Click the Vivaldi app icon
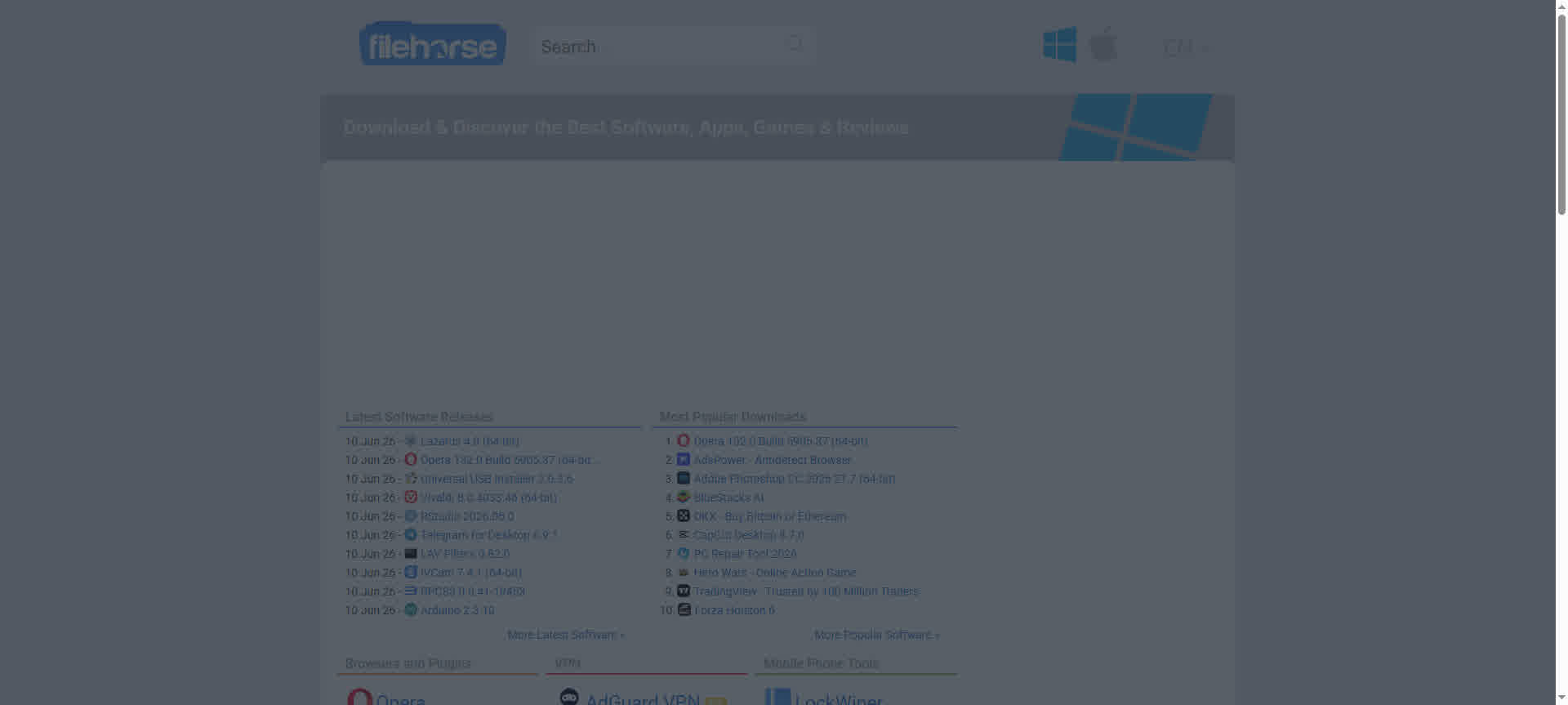 411,498
